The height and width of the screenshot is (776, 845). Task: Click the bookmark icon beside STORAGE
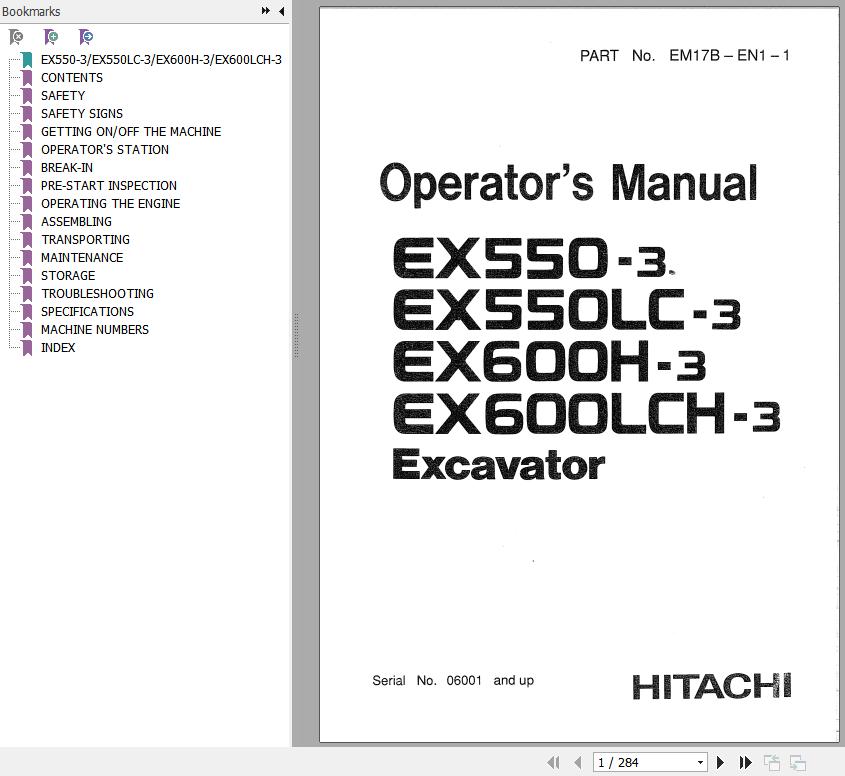[27, 275]
